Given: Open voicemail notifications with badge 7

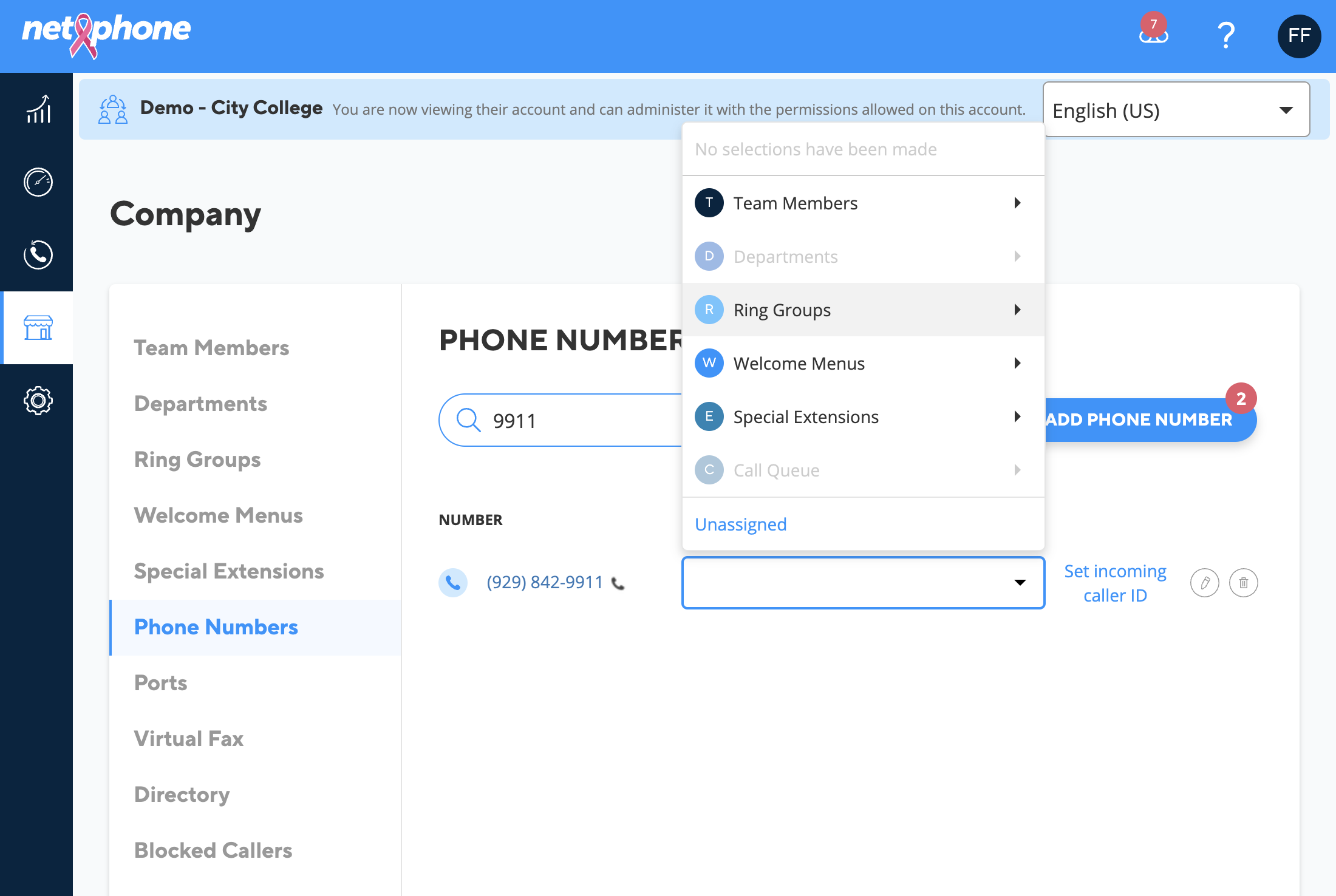Looking at the screenshot, I should point(1153,30).
